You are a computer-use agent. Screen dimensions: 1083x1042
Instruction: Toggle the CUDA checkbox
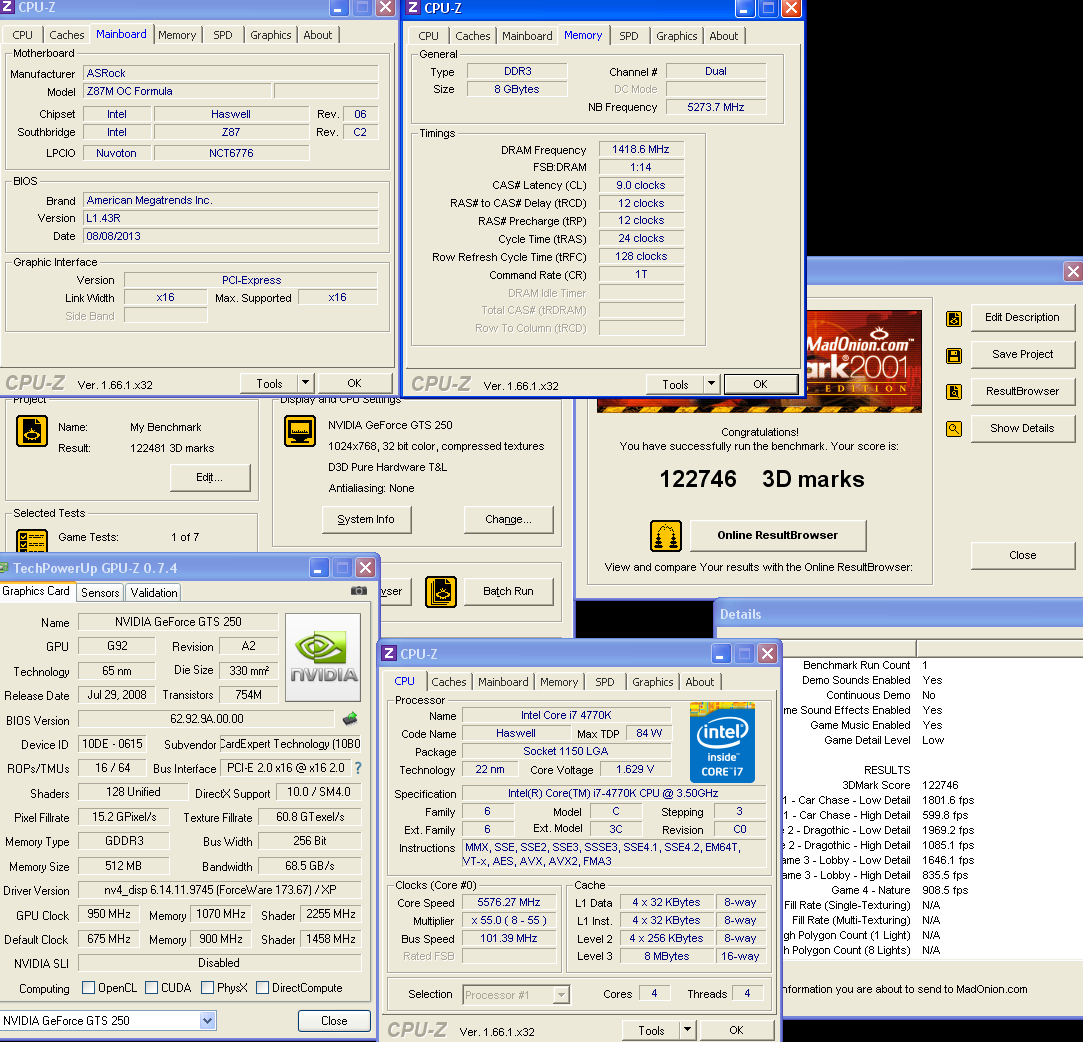point(151,987)
